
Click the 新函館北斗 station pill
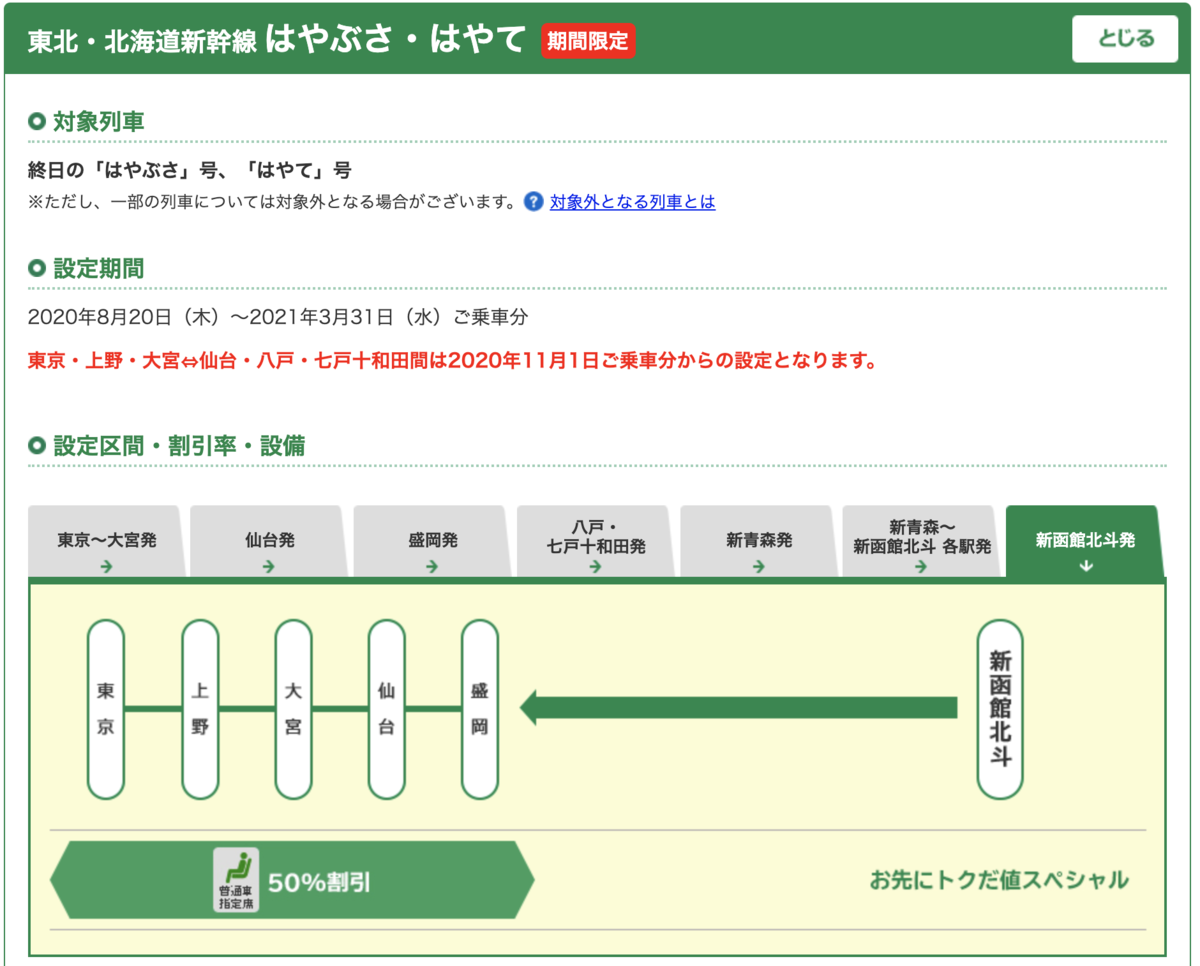pyautogui.click(x=1000, y=709)
